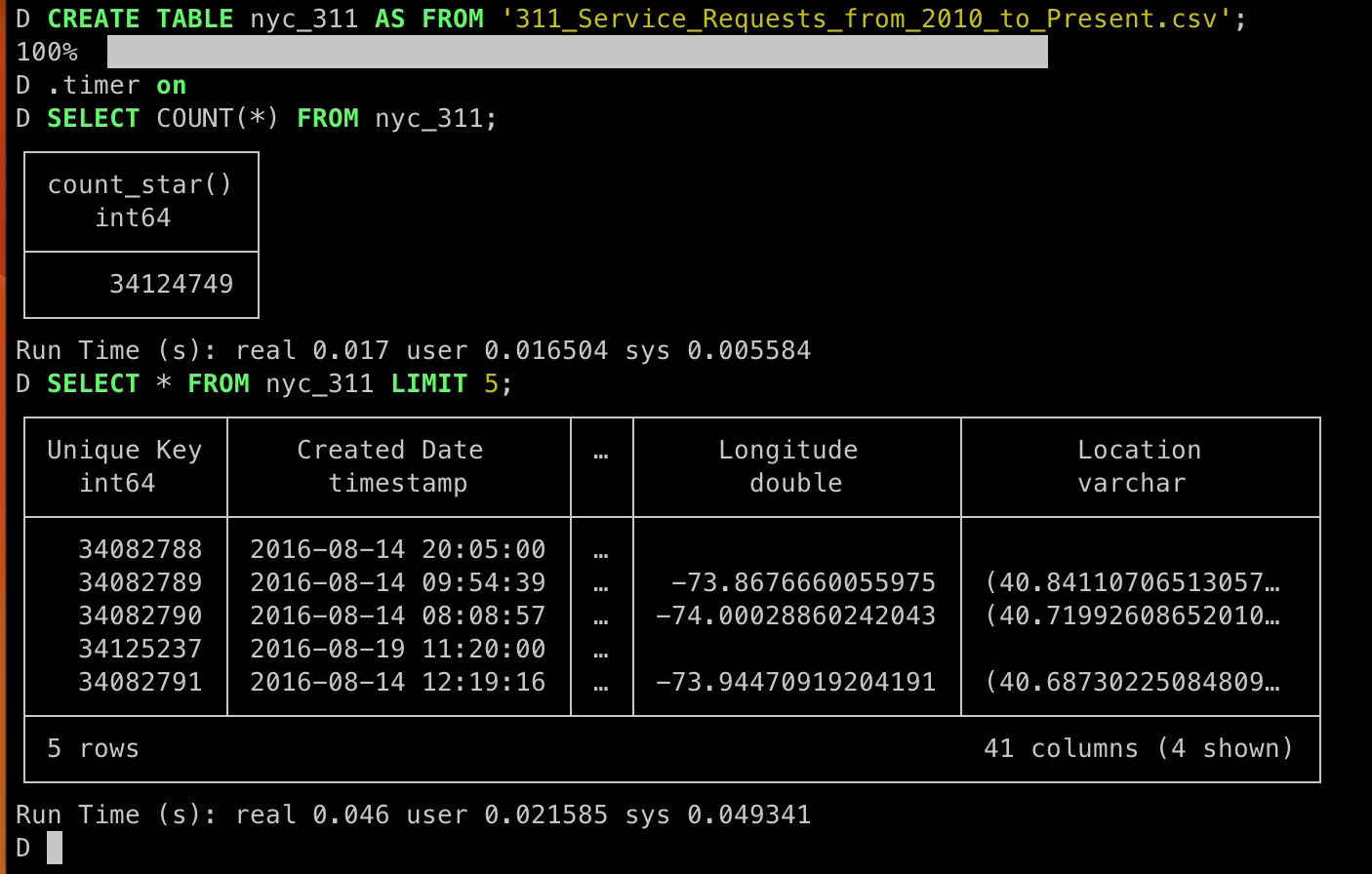This screenshot has height=874, width=1372.
Task: Click timestamp 2016-08-14 20:05:00
Action: click(x=398, y=550)
